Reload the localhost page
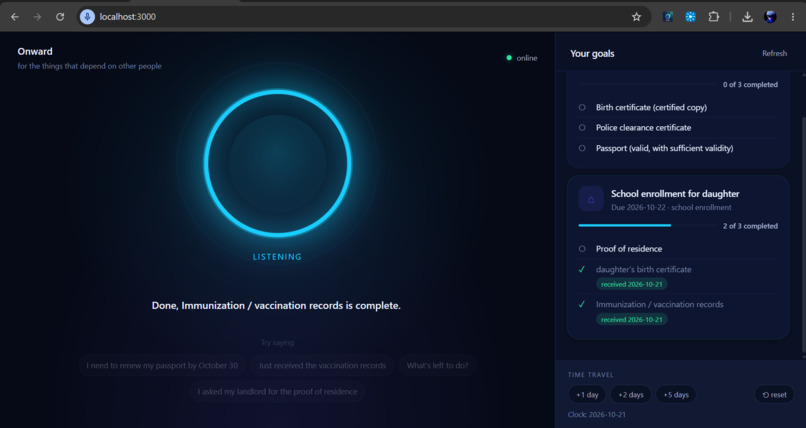The image size is (806, 428). [x=60, y=17]
